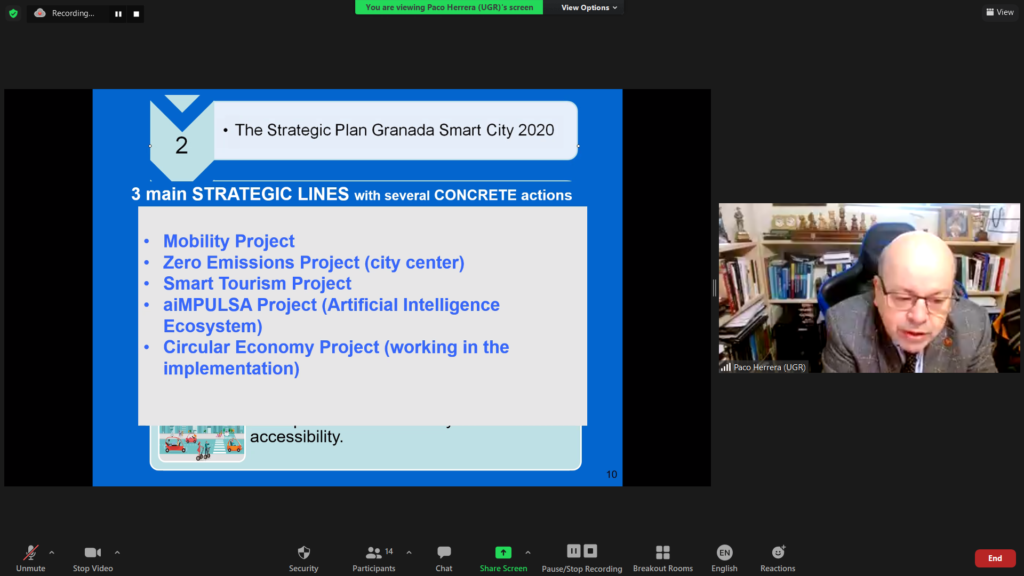Open the Chat panel

(444, 556)
